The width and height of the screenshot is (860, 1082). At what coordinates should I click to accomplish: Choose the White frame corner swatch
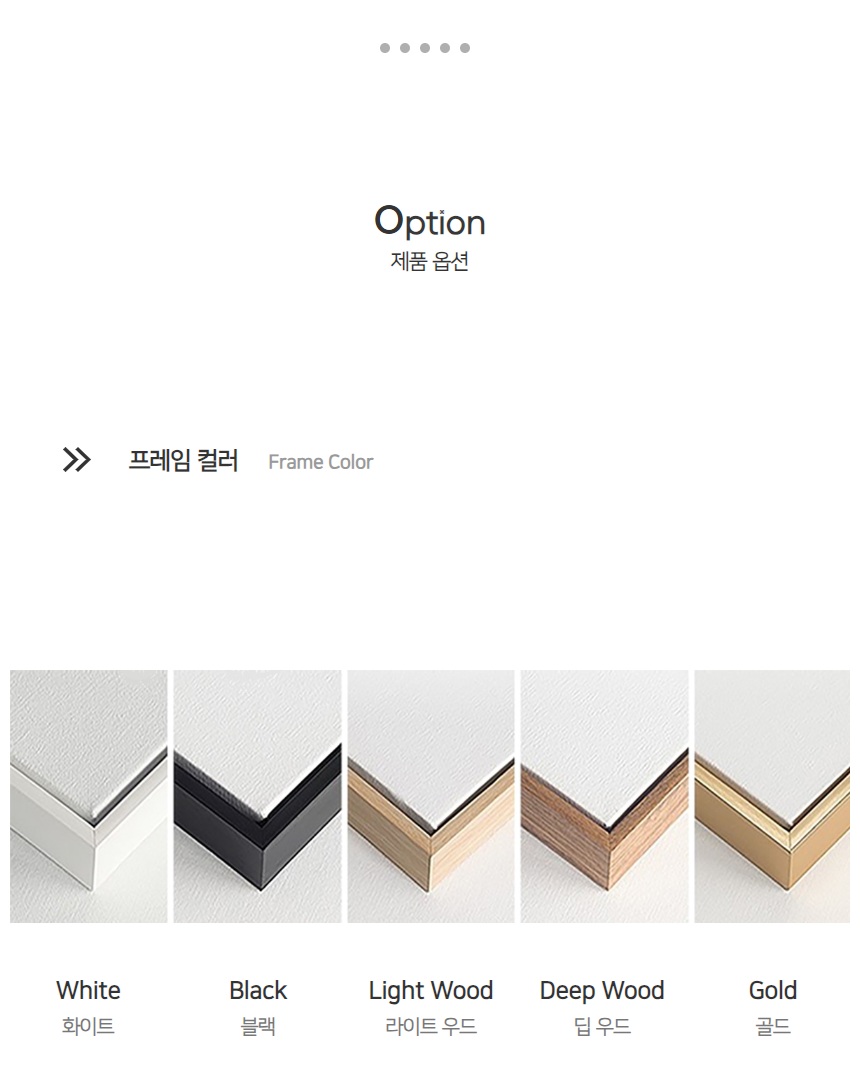(89, 796)
